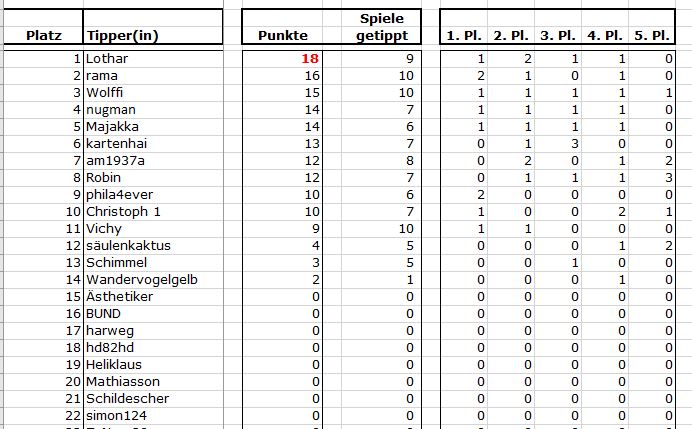692x429 pixels.
Task: Click the Punkte column header
Action: pyautogui.click(x=282, y=36)
